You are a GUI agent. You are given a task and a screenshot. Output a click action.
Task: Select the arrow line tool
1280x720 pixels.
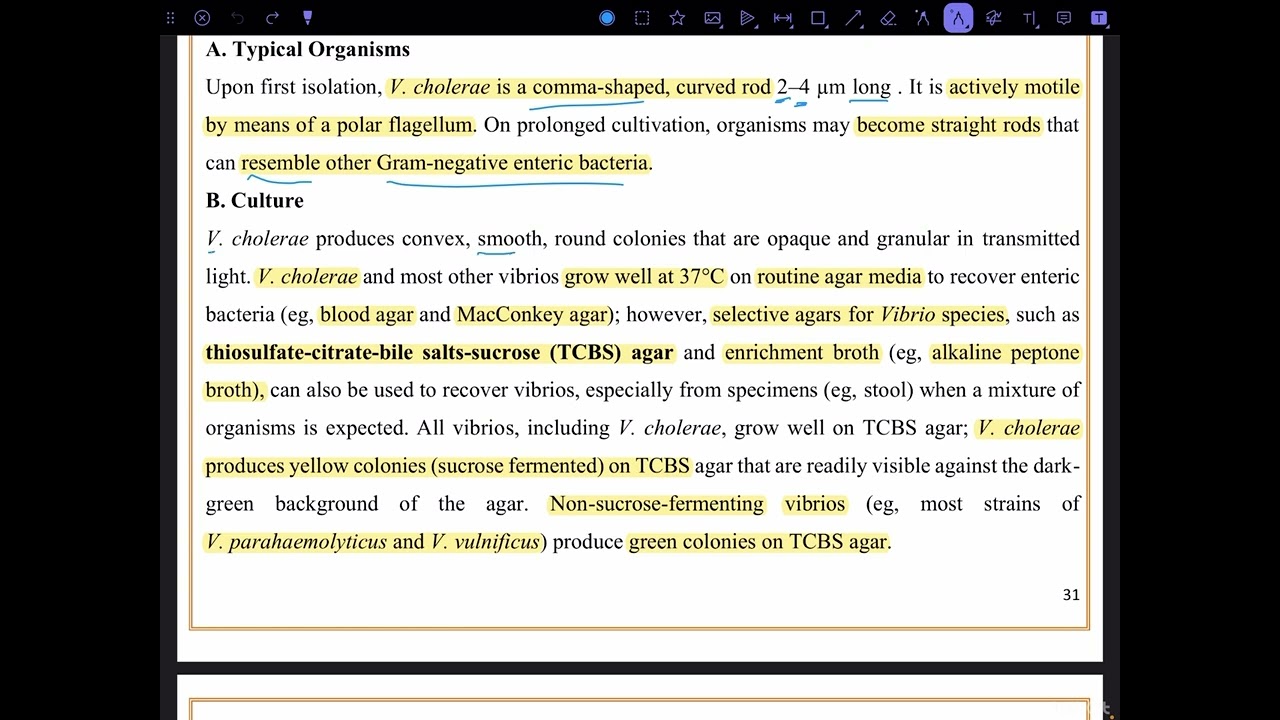coord(853,18)
